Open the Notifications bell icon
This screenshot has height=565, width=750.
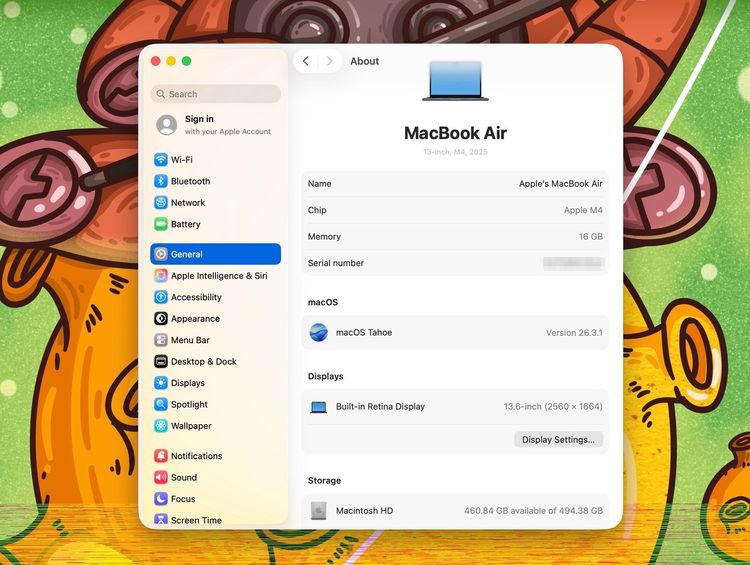(x=161, y=456)
